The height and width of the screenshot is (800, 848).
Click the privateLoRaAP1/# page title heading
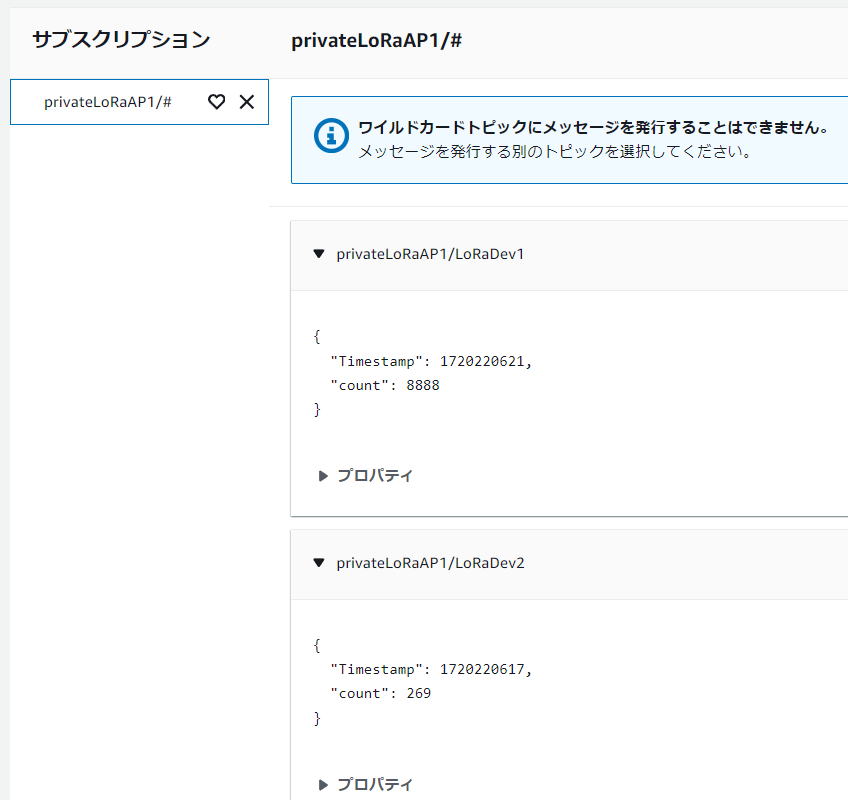[376, 41]
